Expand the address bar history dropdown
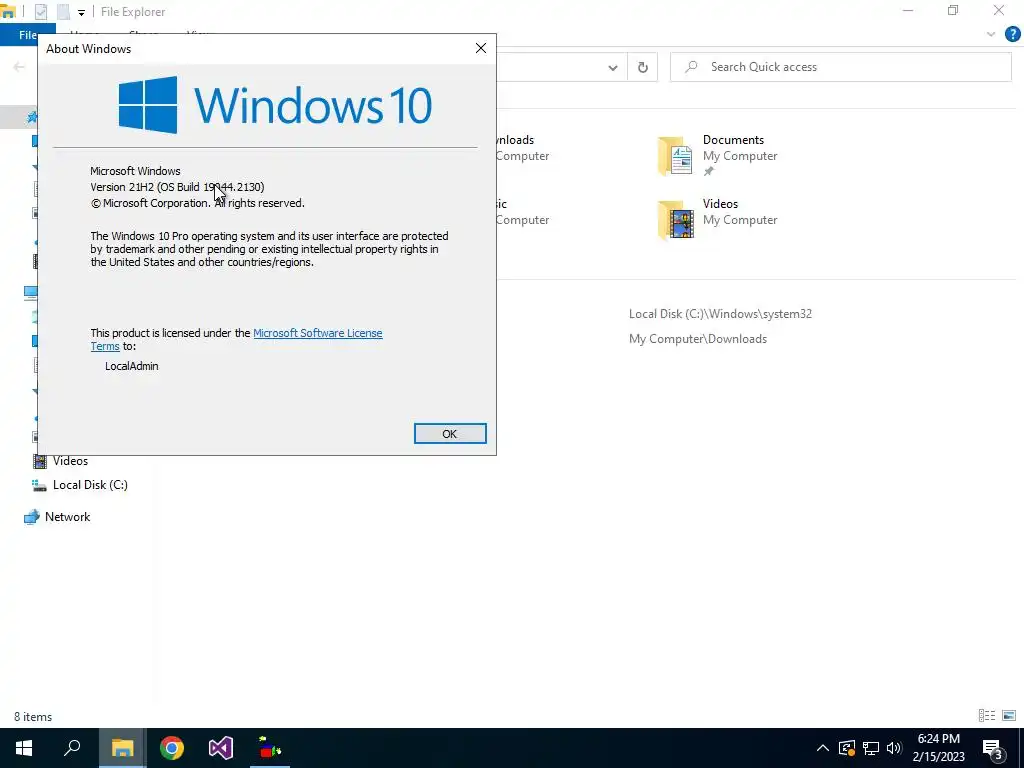1024x768 pixels. (x=613, y=67)
